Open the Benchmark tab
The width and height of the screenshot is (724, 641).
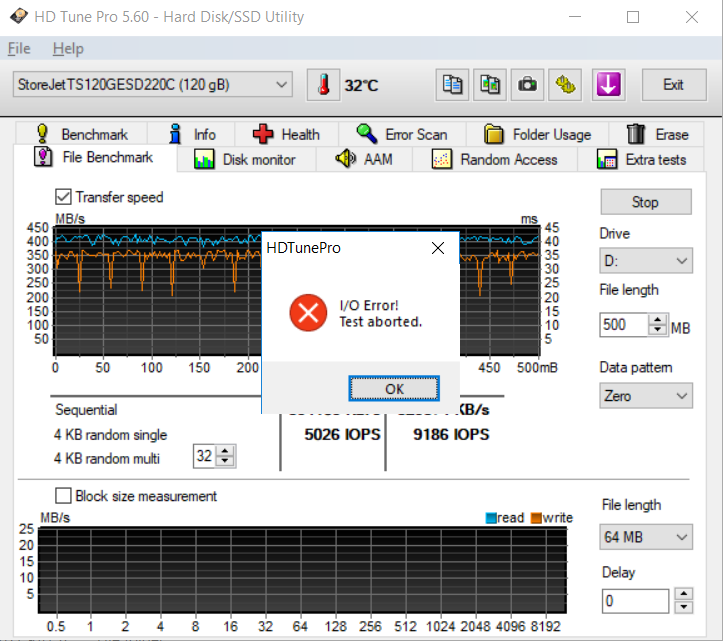click(x=82, y=134)
